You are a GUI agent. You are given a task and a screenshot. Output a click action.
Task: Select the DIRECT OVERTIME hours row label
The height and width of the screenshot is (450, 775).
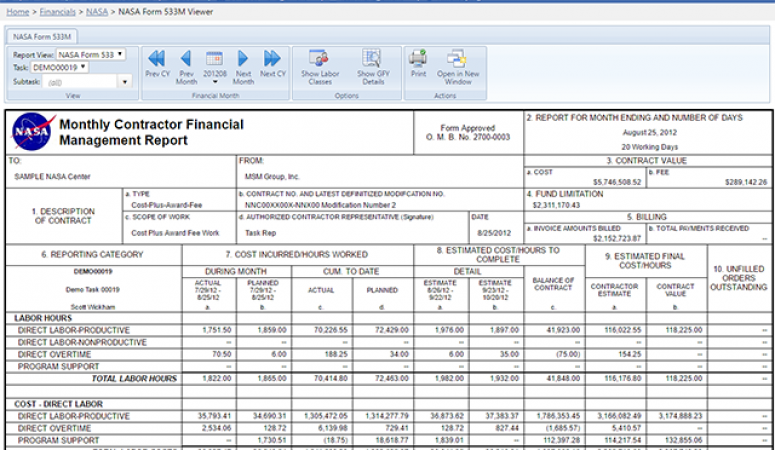coord(54,354)
